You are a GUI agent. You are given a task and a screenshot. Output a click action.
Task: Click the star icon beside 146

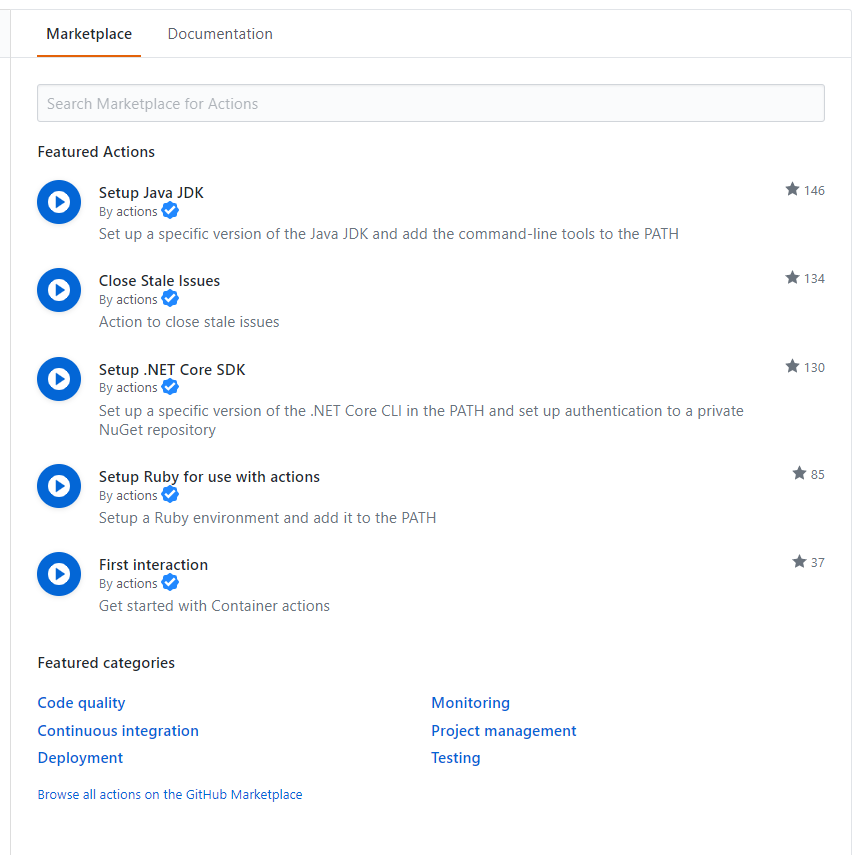[x=792, y=189]
